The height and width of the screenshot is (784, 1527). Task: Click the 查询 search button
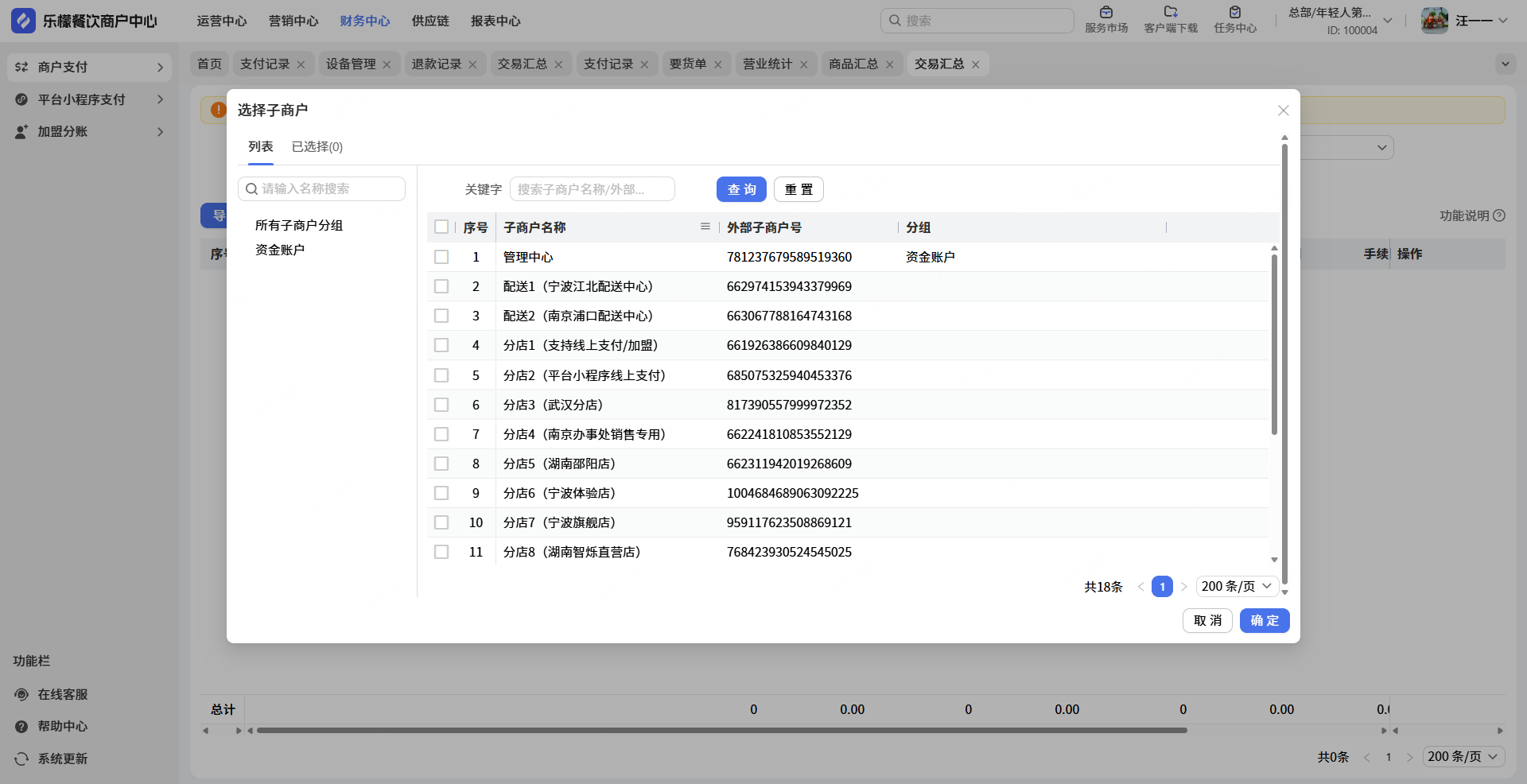(741, 189)
